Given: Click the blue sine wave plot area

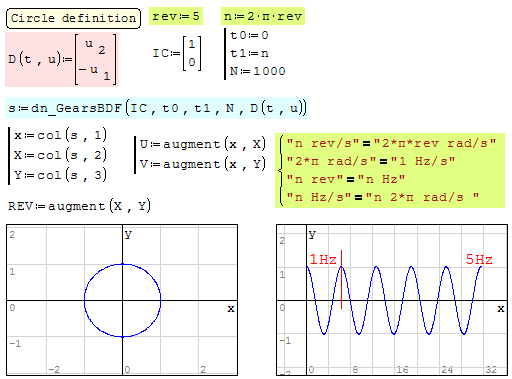Looking at the screenshot, I should pyautogui.click(x=394, y=300).
